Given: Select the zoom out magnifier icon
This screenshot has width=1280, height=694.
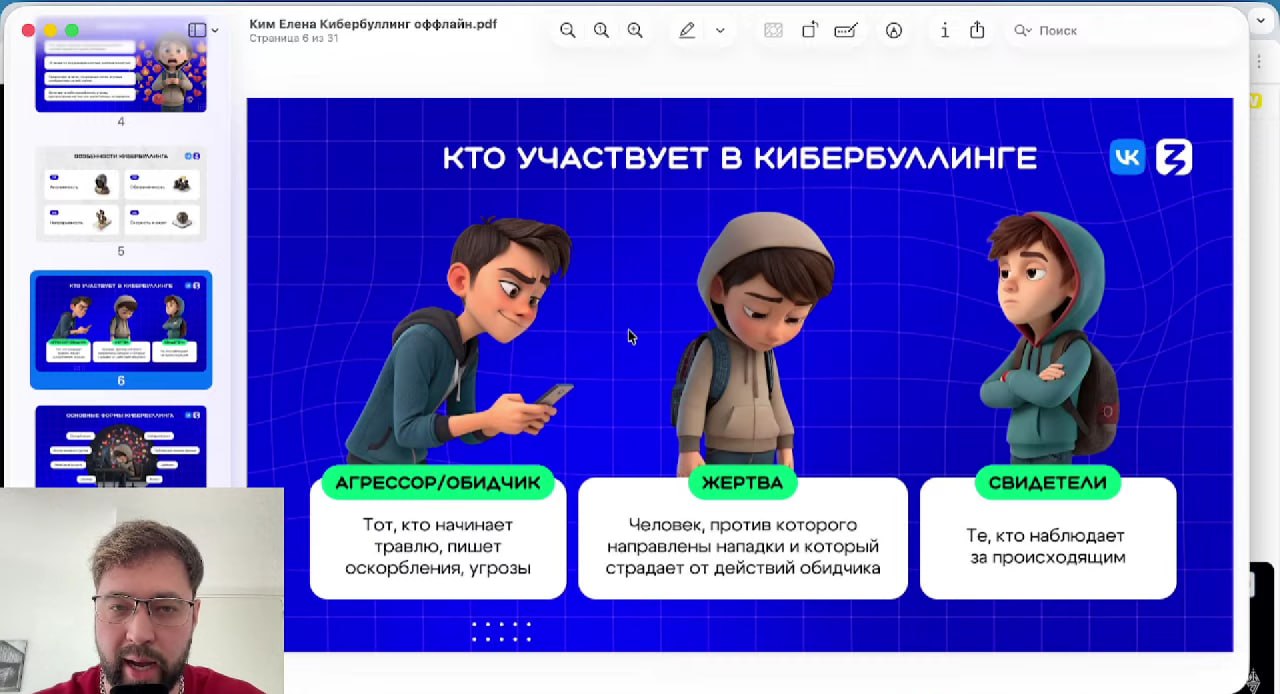Looking at the screenshot, I should tap(568, 30).
